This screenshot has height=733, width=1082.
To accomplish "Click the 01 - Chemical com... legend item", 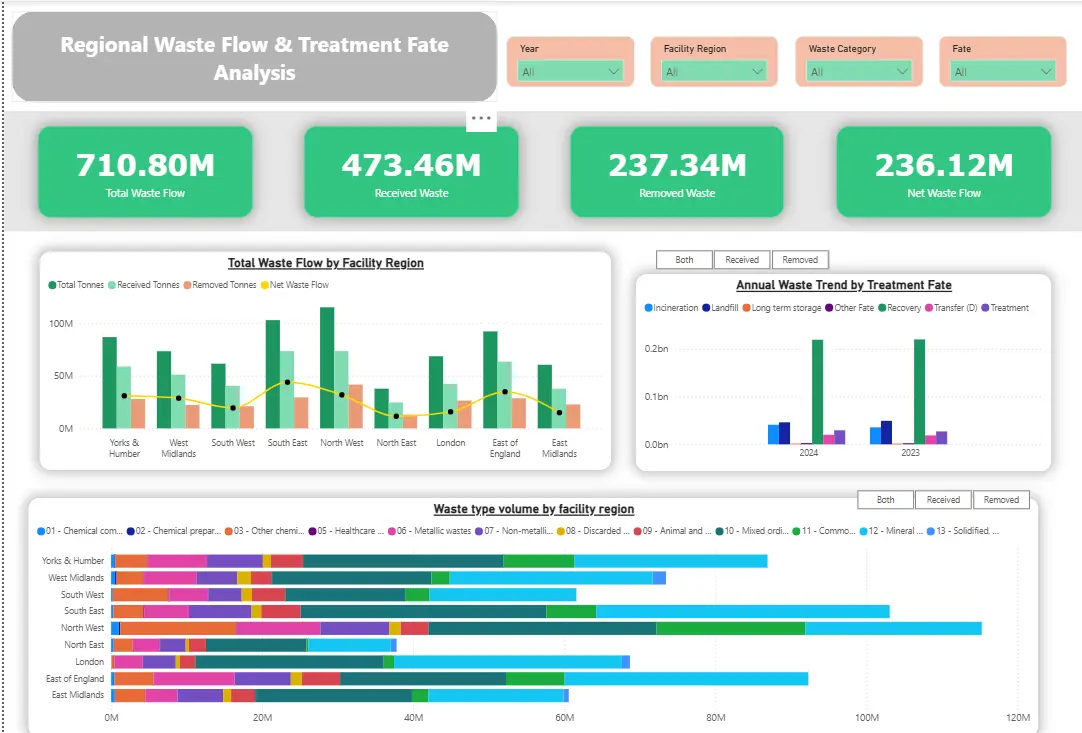I will point(80,531).
